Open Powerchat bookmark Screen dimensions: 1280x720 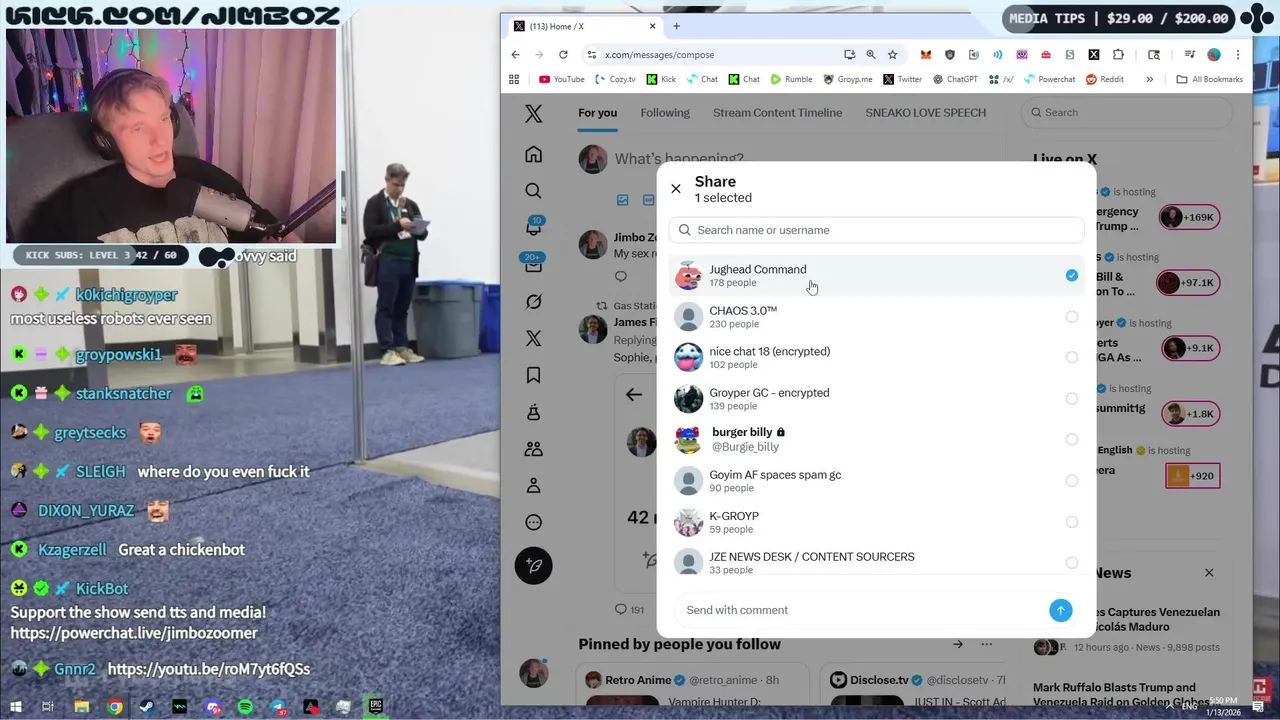(x=1048, y=79)
